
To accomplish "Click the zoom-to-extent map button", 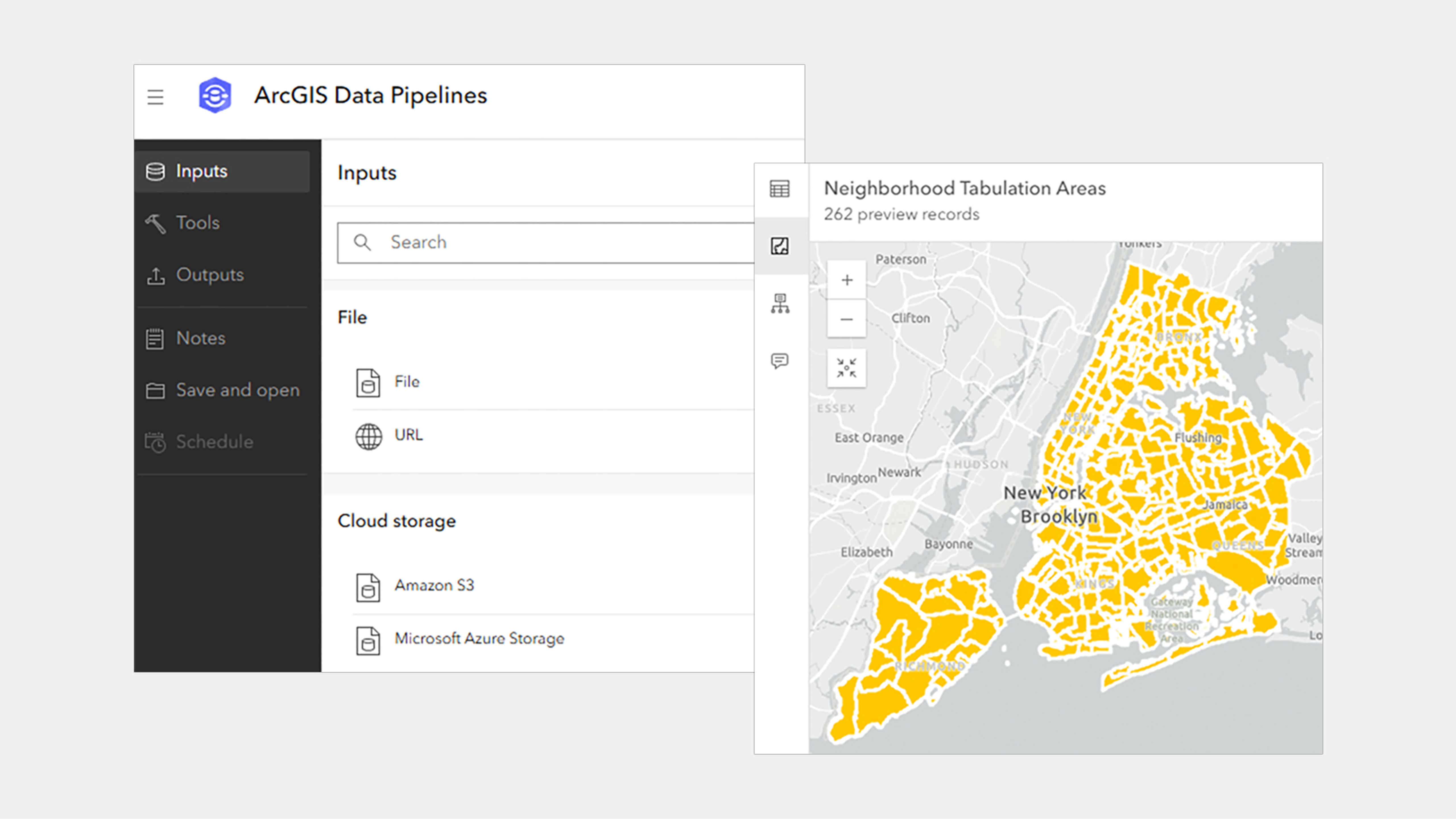I will [x=847, y=368].
